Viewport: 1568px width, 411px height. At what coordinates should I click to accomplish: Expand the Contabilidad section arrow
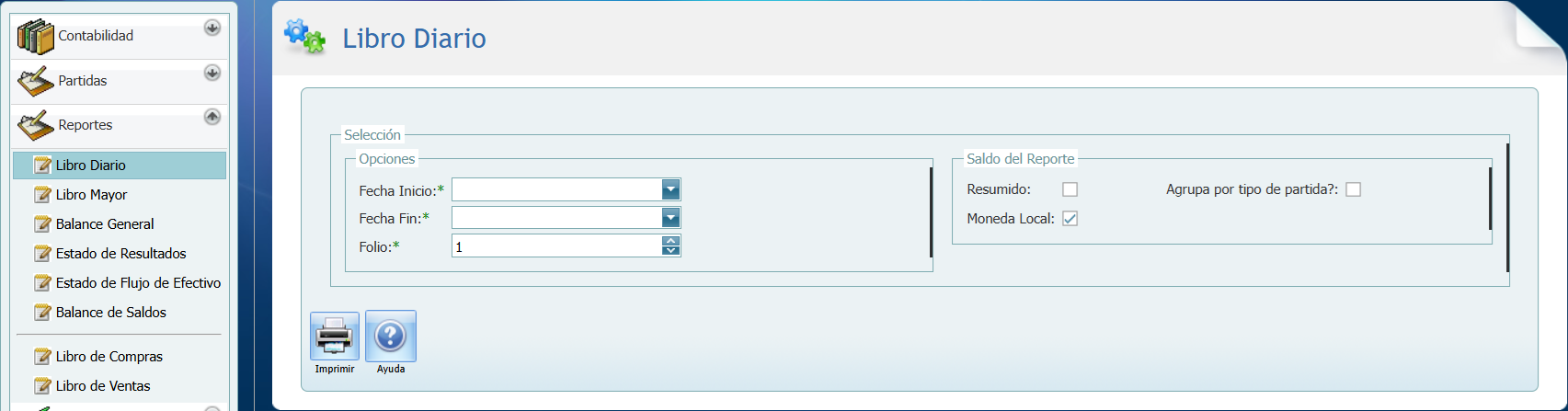(212, 28)
